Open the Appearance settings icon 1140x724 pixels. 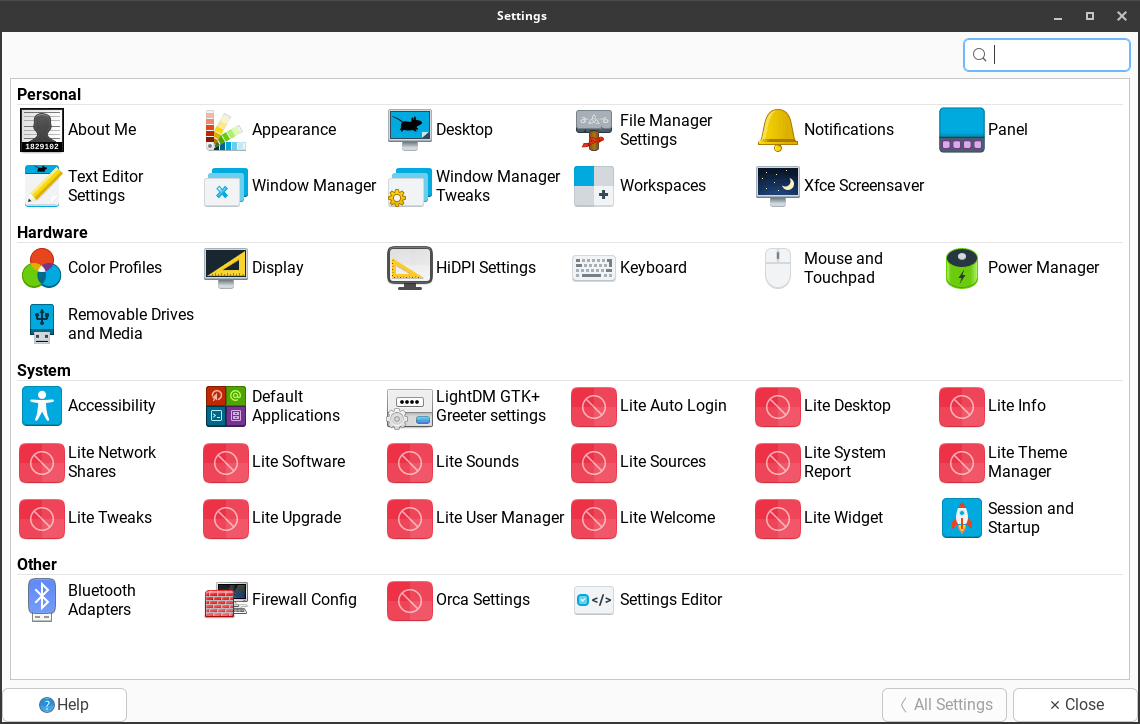point(225,130)
